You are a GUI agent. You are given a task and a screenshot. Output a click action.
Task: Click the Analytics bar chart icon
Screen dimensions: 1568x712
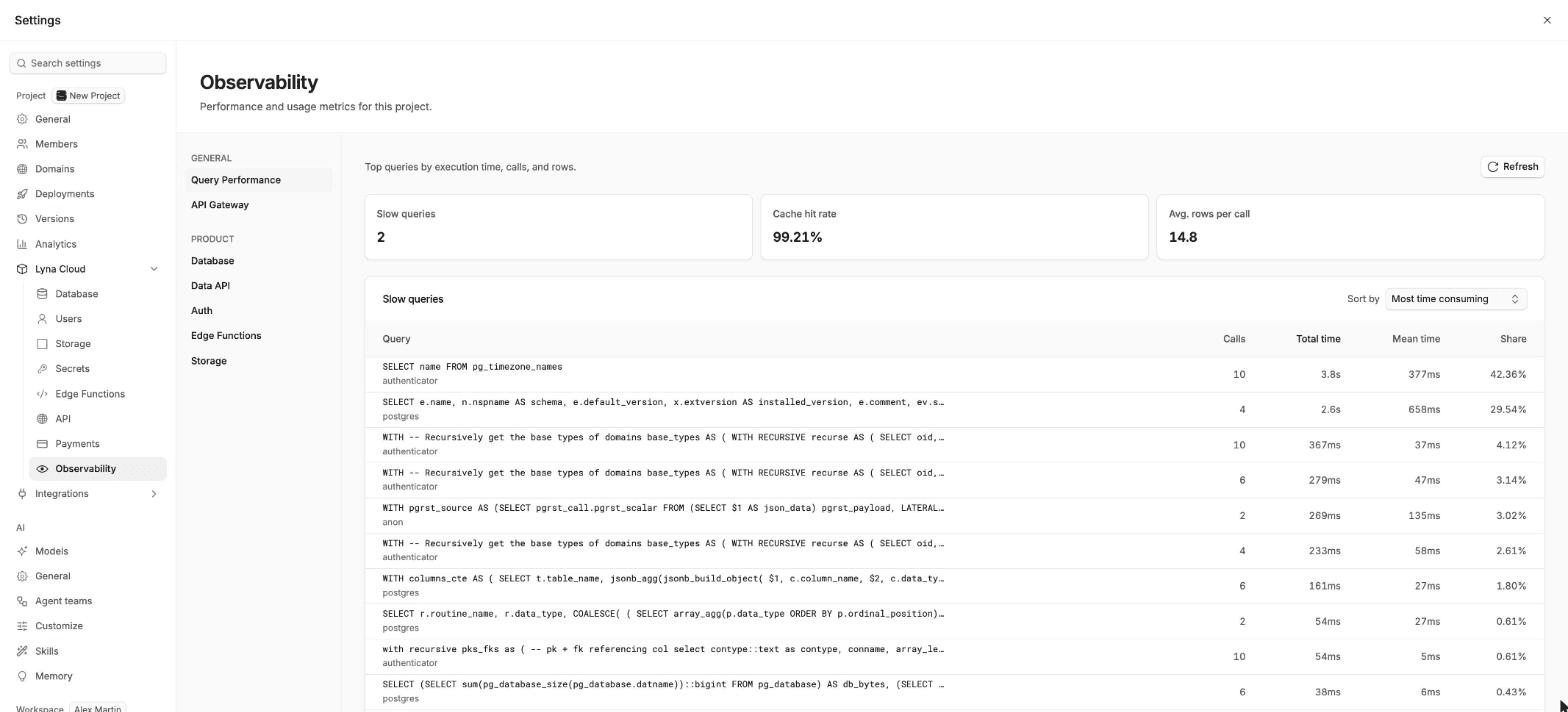22,244
